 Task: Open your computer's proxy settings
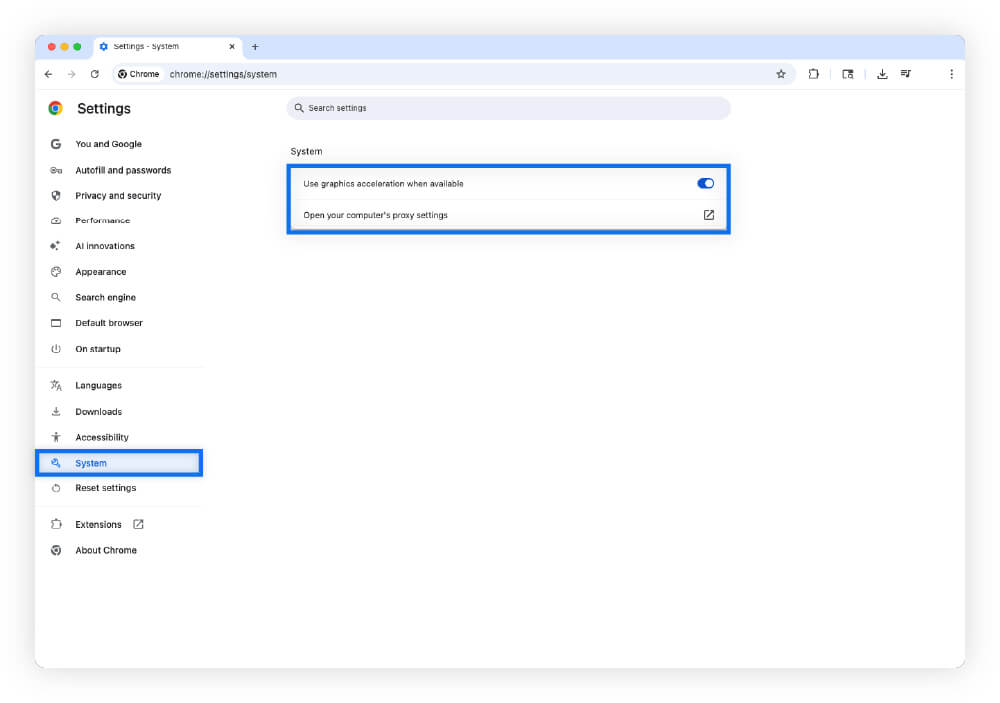tap(706, 214)
